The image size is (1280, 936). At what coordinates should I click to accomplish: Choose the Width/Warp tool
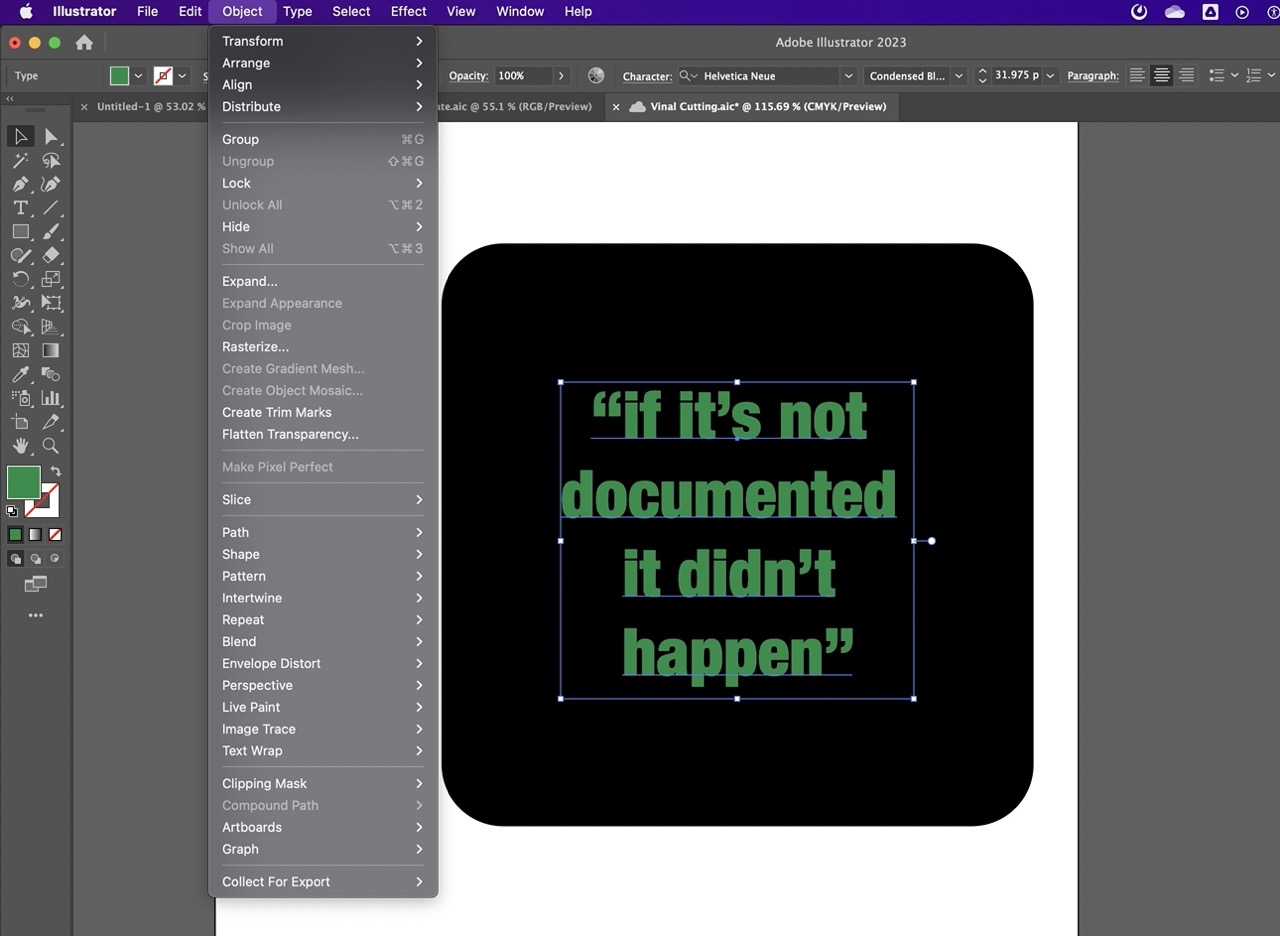coord(20,303)
